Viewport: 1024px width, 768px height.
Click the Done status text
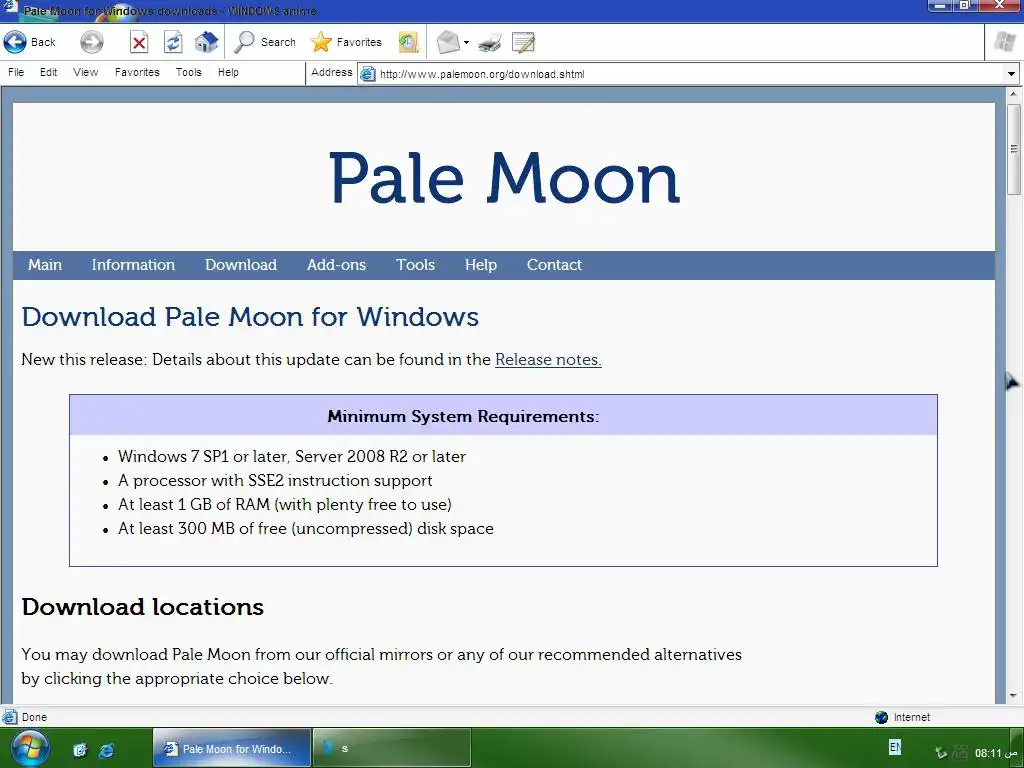34,717
